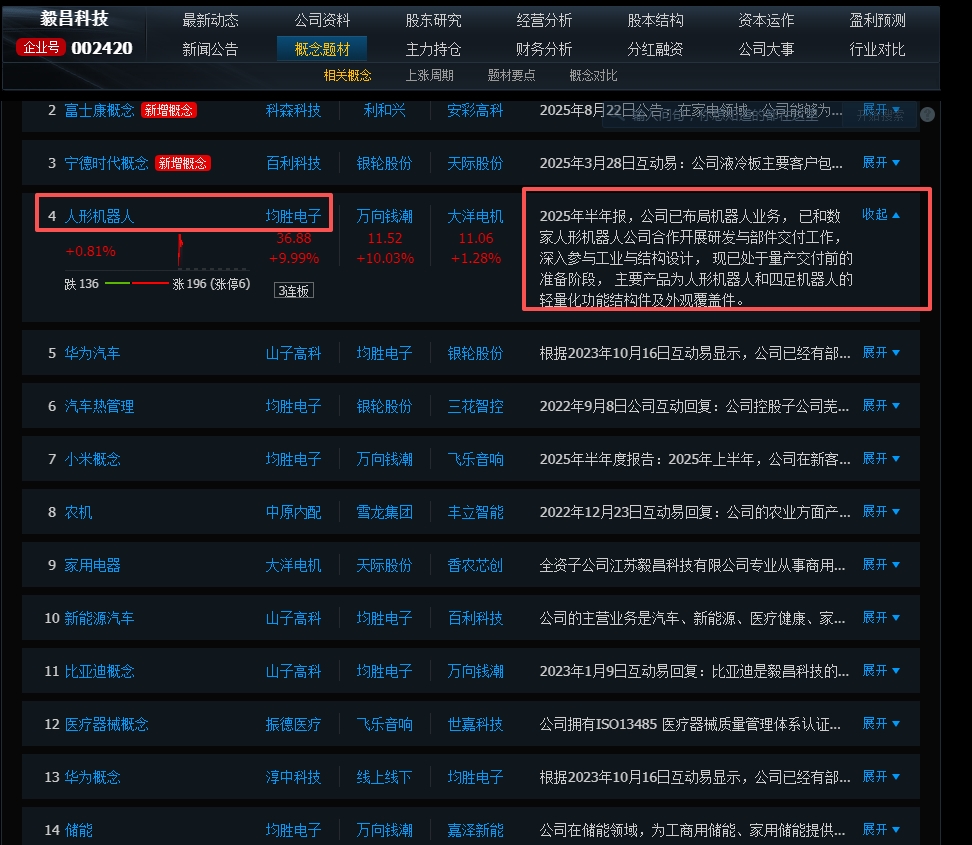Open the 新能源汽车 concept link
This screenshot has height=845, width=972.
click(x=99, y=618)
